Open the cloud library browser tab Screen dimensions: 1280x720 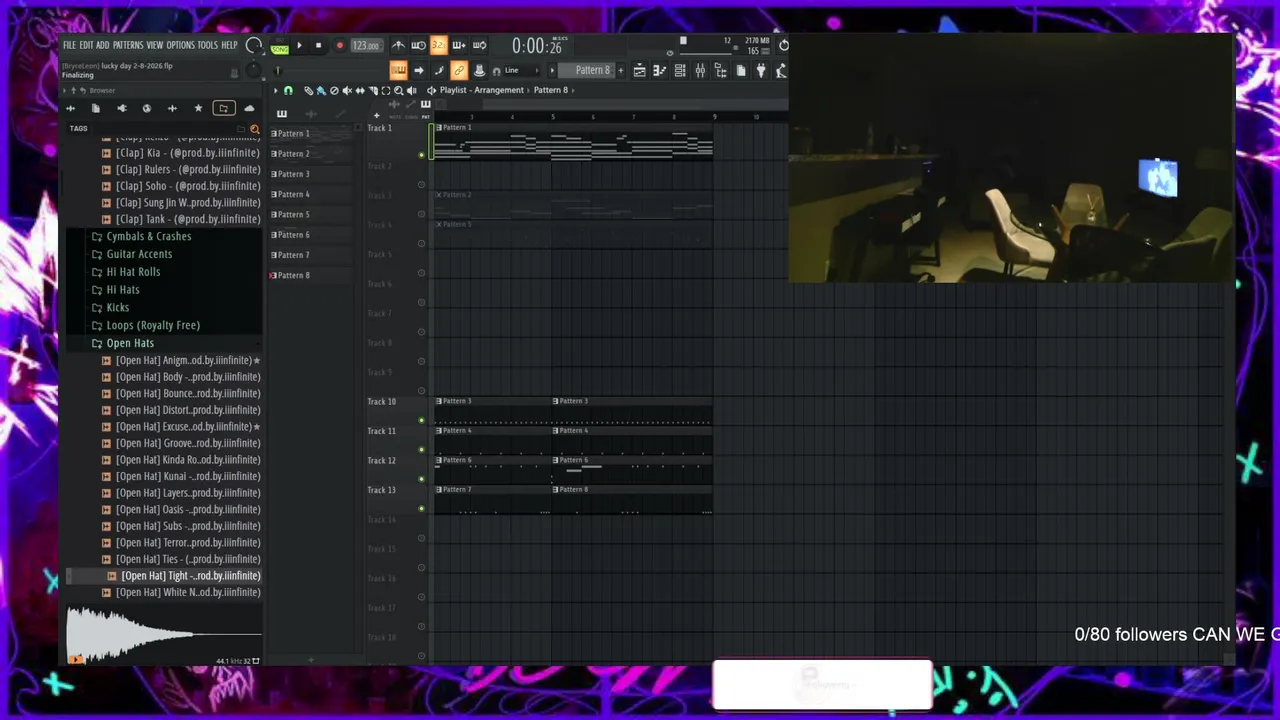point(249,108)
